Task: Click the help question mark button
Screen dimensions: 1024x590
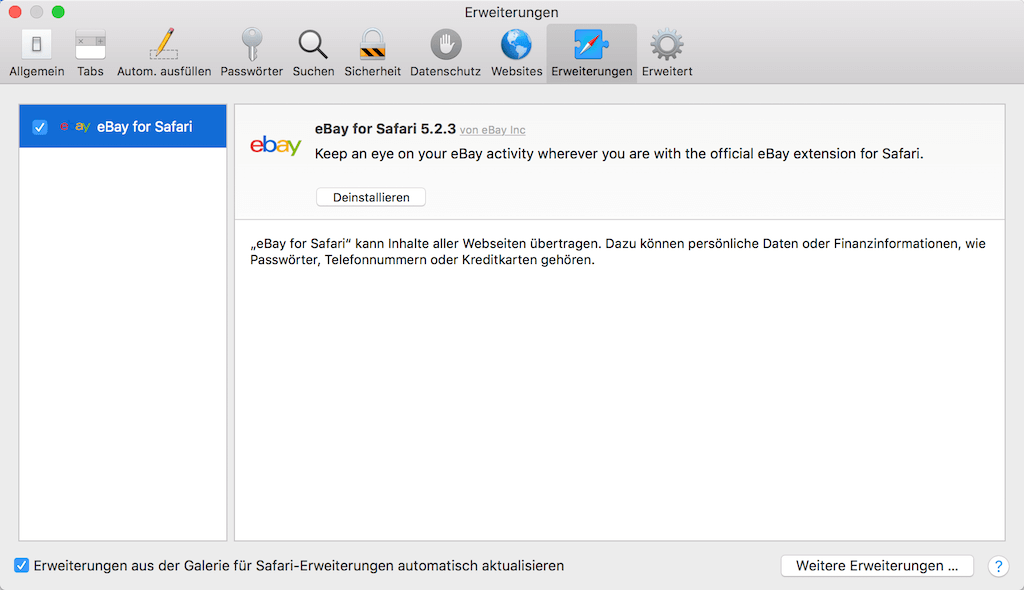Action: point(998,566)
